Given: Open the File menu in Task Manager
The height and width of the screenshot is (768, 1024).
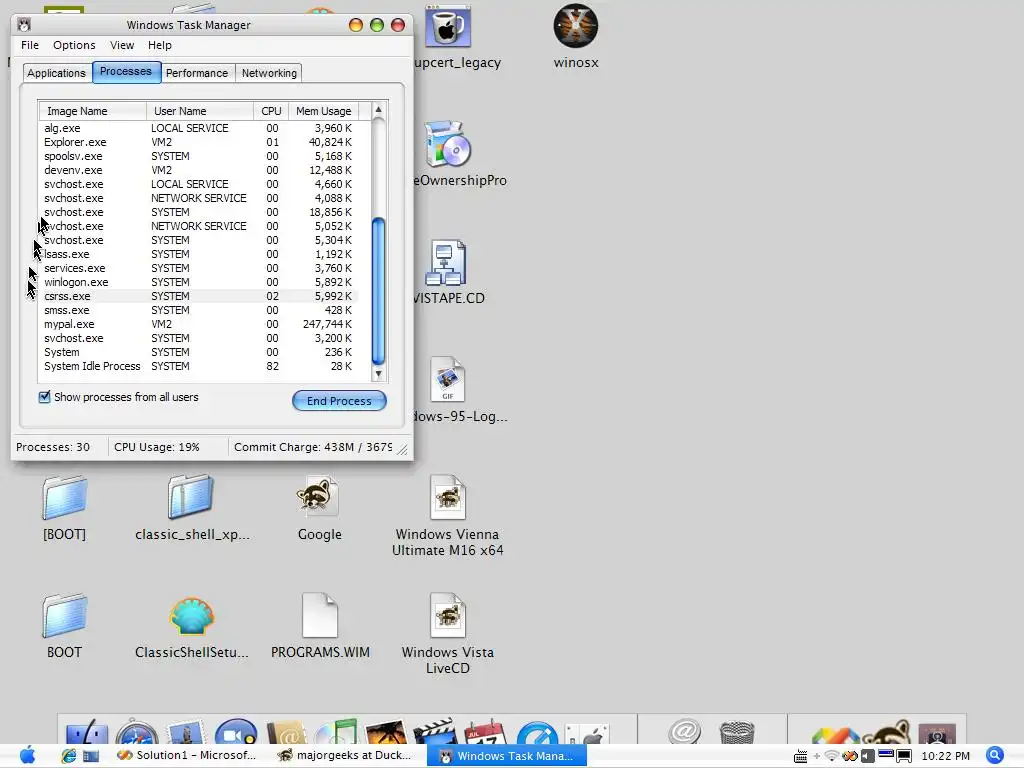Looking at the screenshot, I should click(30, 45).
